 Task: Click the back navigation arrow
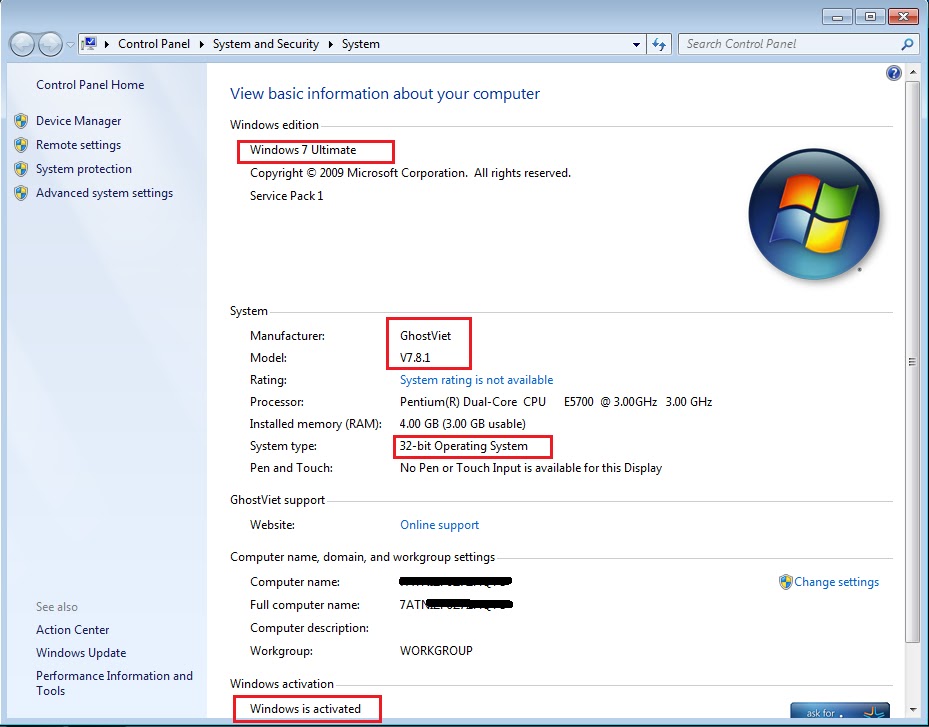tap(20, 44)
